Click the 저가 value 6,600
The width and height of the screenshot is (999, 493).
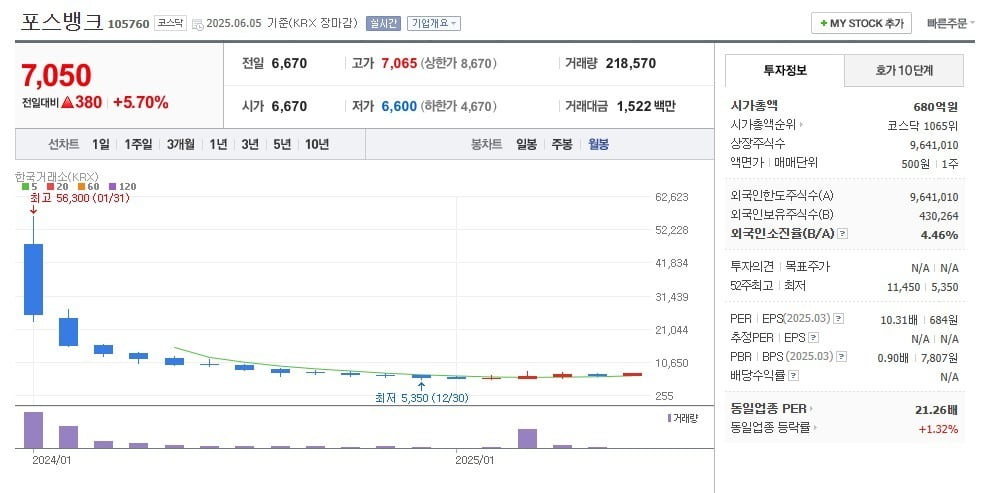click(399, 106)
